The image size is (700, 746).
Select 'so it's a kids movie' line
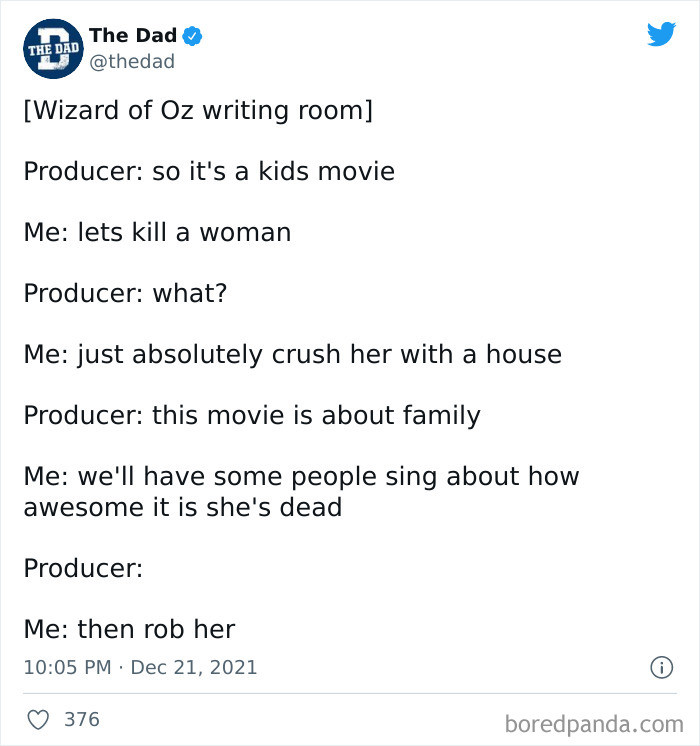[x=209, y=171]
